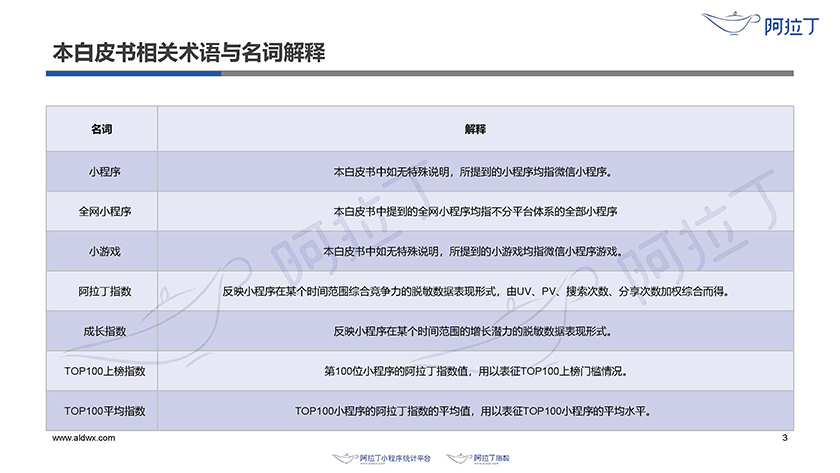Select the 全网小程序 term cell

tap(102, 211)
